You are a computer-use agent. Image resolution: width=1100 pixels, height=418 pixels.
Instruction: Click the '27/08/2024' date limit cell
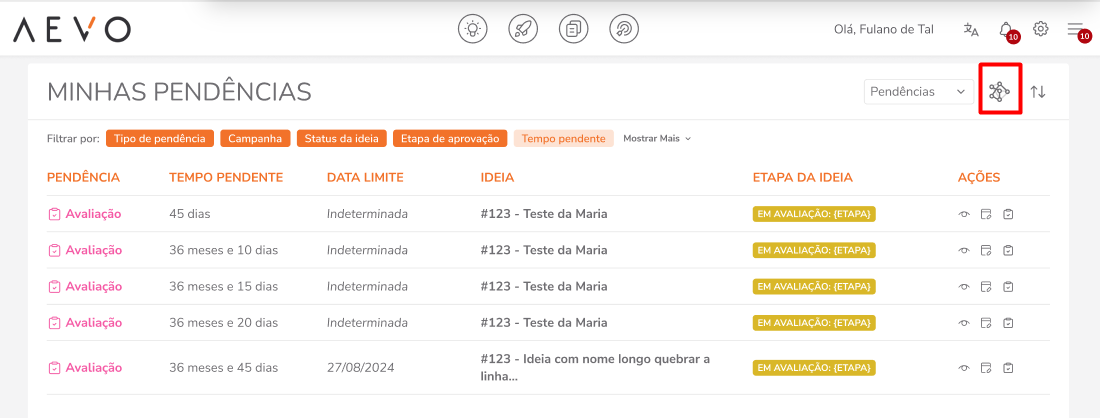coord(361,368)
